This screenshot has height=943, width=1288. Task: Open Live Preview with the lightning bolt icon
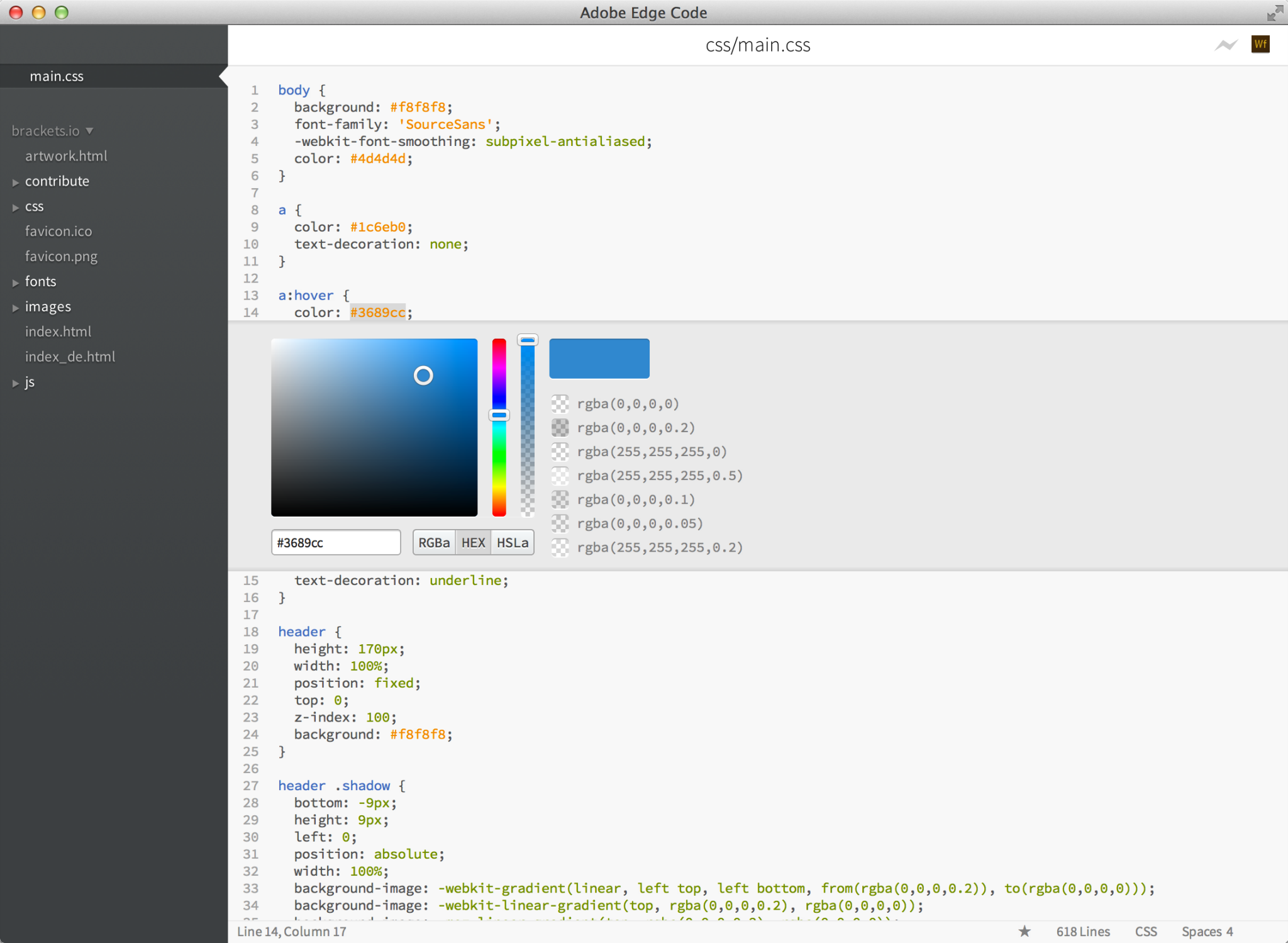1225,45
